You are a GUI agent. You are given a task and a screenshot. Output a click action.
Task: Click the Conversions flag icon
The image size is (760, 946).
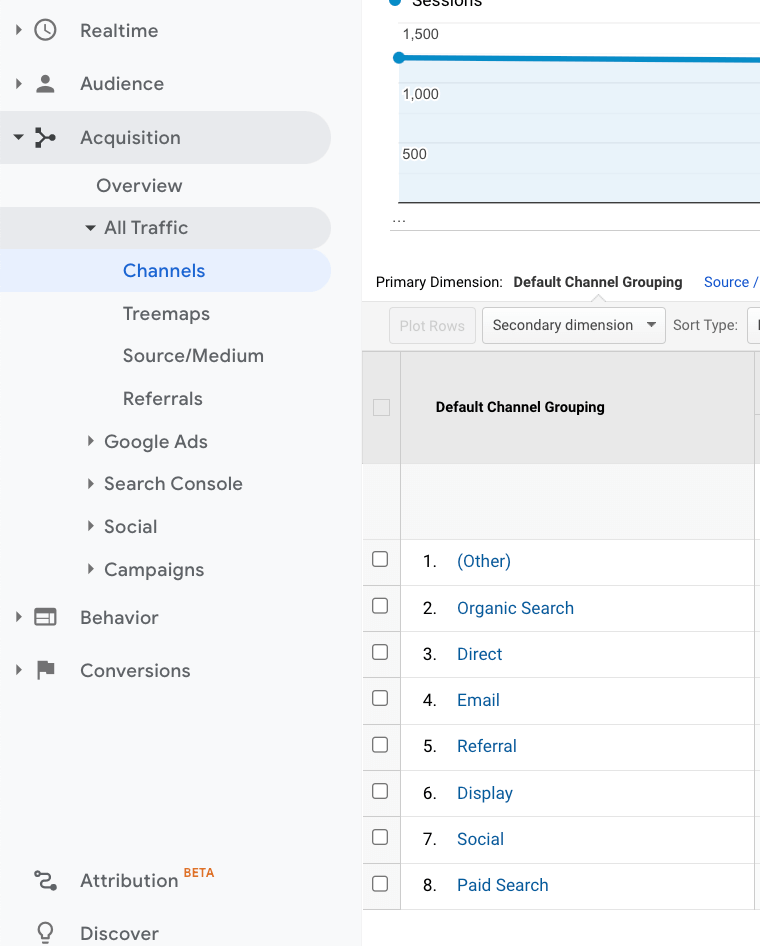click(x=45, y=670)
